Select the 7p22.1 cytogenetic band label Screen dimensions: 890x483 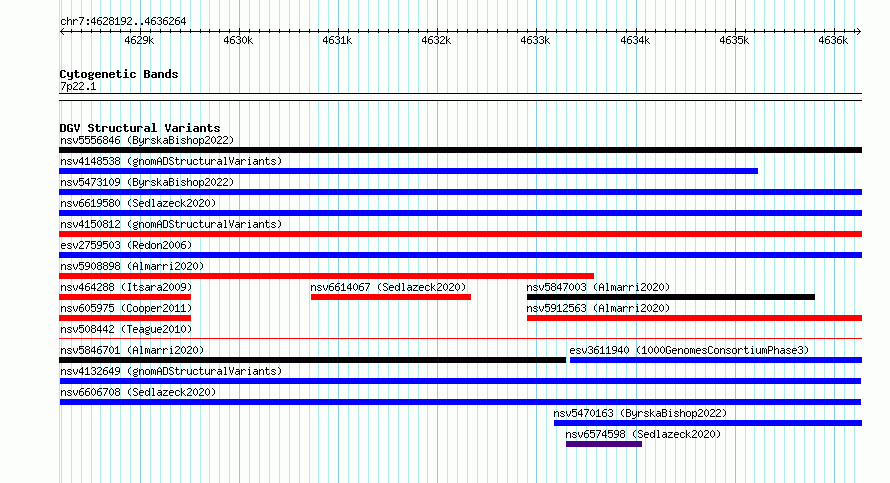[78, 86]
